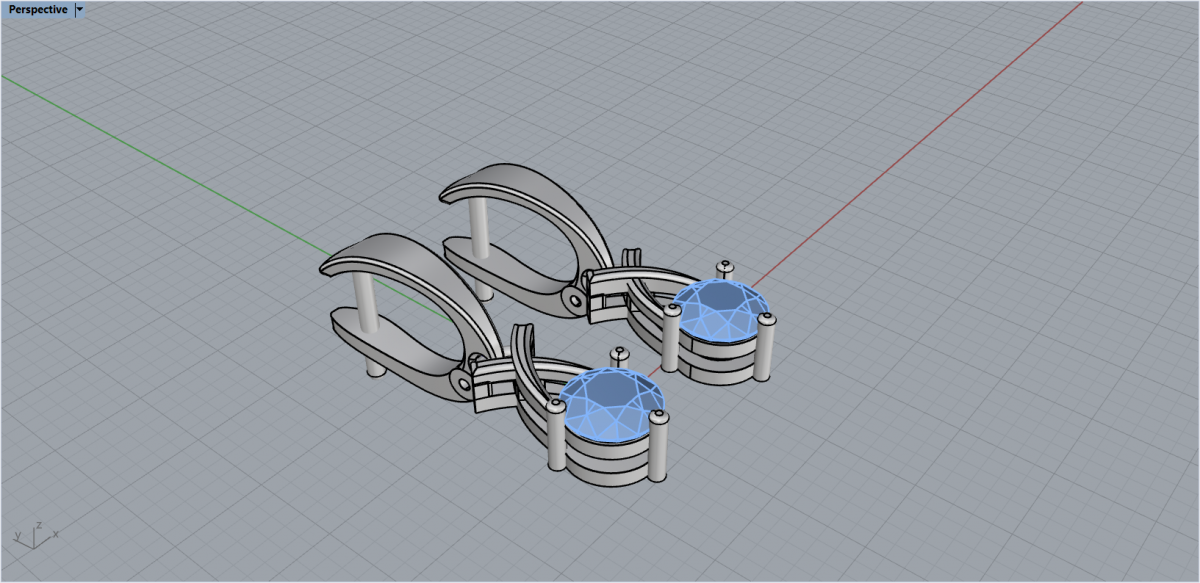Pick the round hinge pin on the farther earring
The width and height of the screenshot is (1200, 583).
pos(573,298)
